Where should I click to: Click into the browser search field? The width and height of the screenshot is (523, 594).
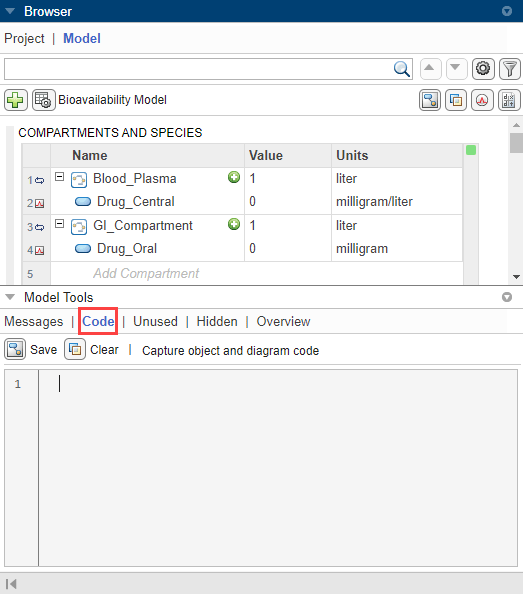pyautogui.click(x=199, y=69)
